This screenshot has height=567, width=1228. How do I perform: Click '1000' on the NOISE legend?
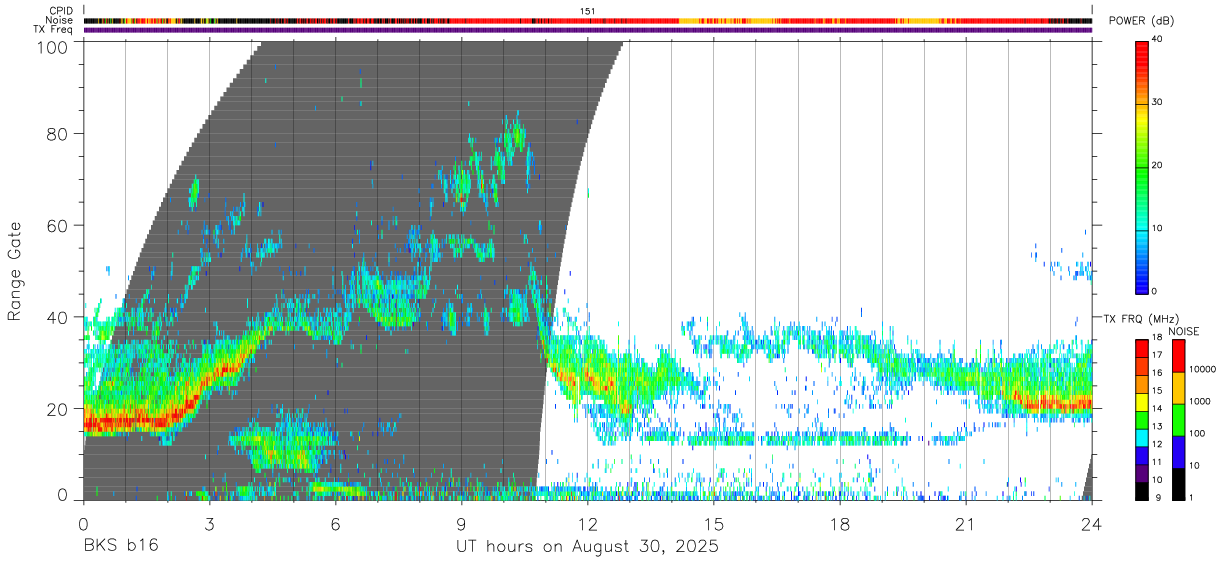pyautogui.click(x=1200, y=401)
